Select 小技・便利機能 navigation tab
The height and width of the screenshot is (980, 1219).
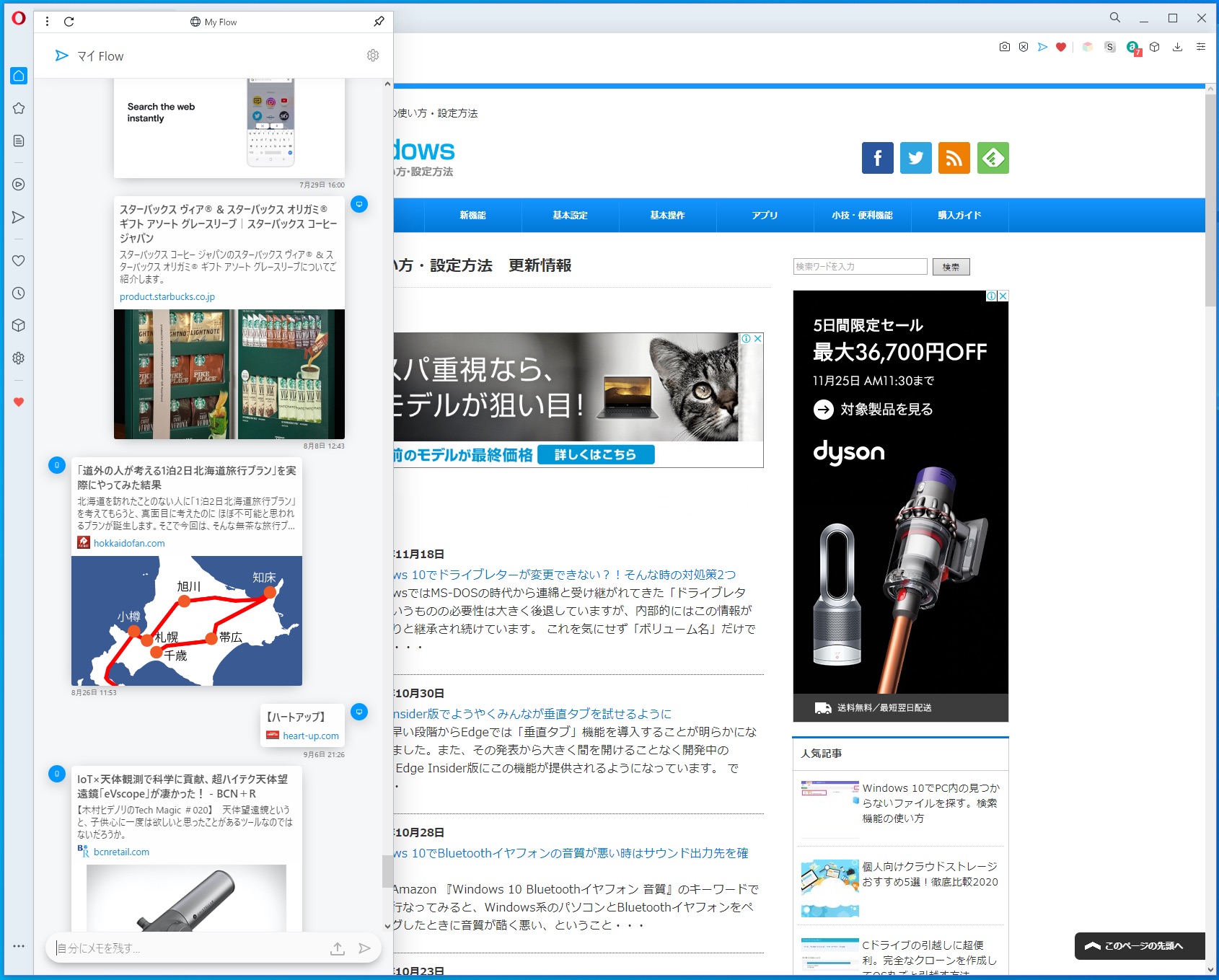click(x=863, y=215)
